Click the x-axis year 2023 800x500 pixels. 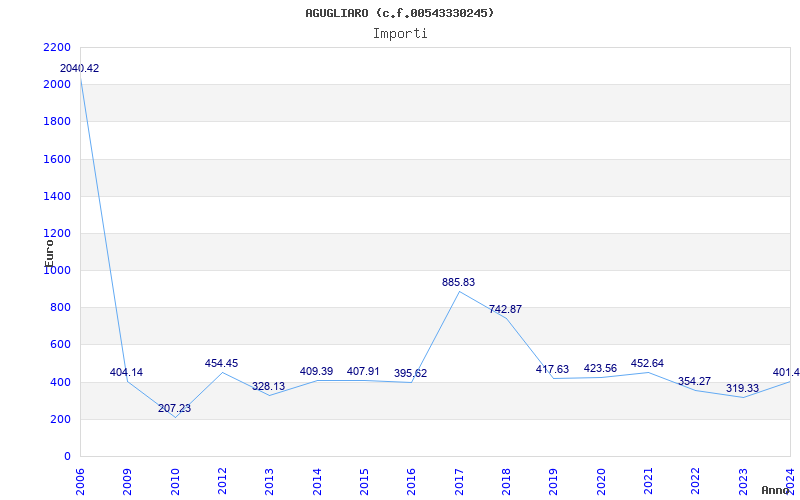[743, 482]
